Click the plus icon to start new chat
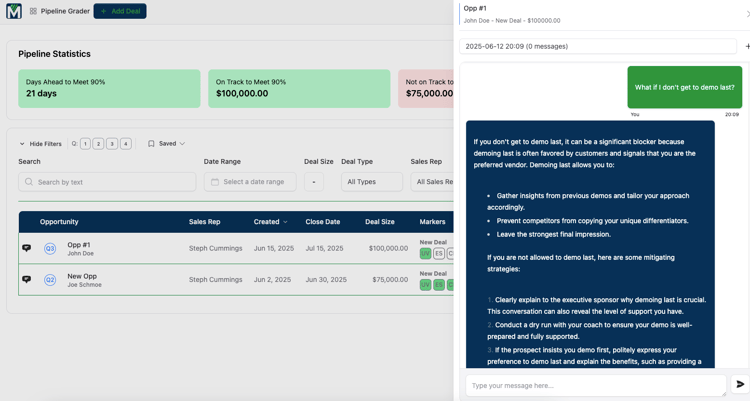 [747, 46]
